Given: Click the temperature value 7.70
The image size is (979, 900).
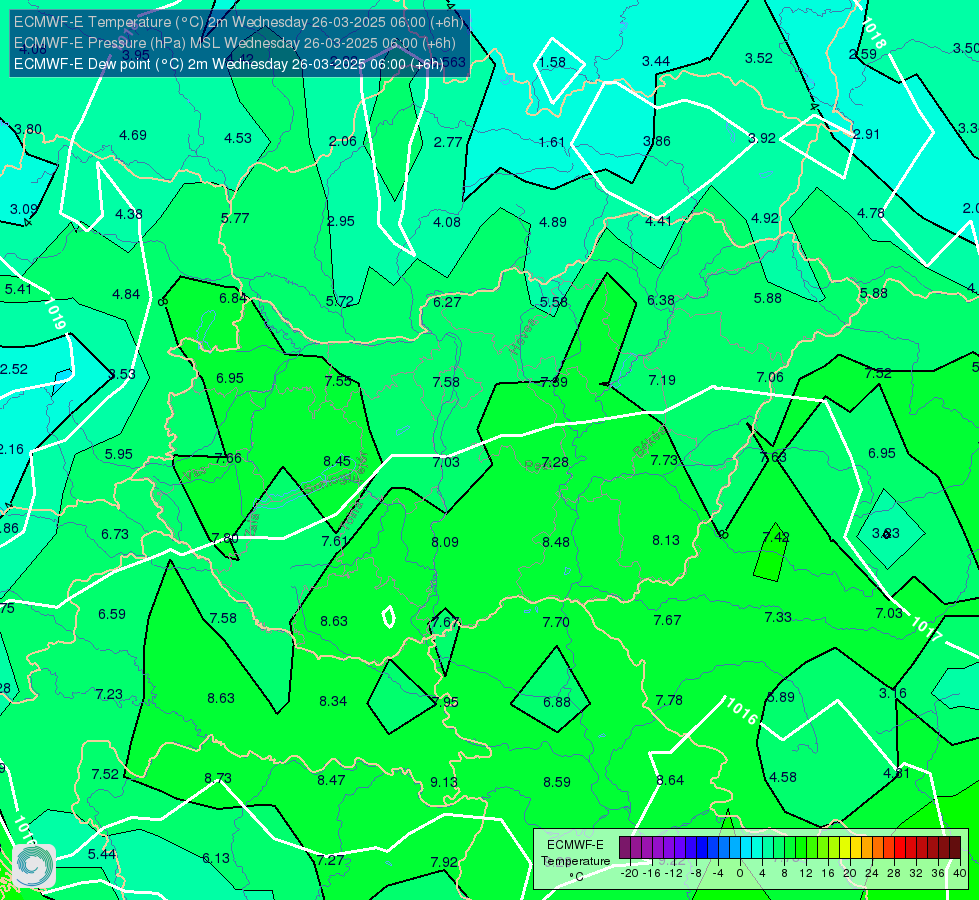Looking at the screenshot, I should click(x=556, y=622).
